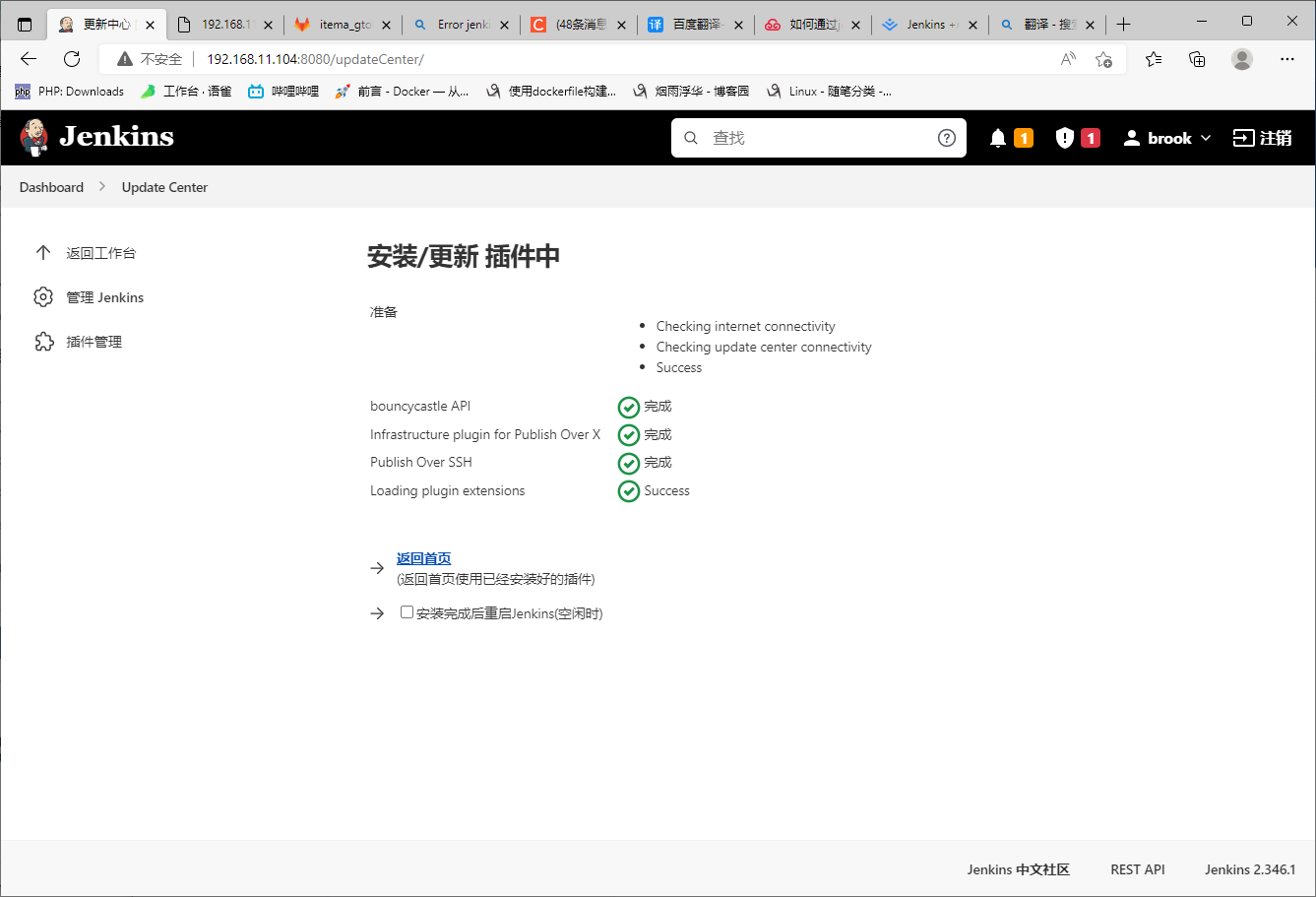
Task: Click the Jenkins 2.346.1 version link
Action: (x=1250, y=869)
